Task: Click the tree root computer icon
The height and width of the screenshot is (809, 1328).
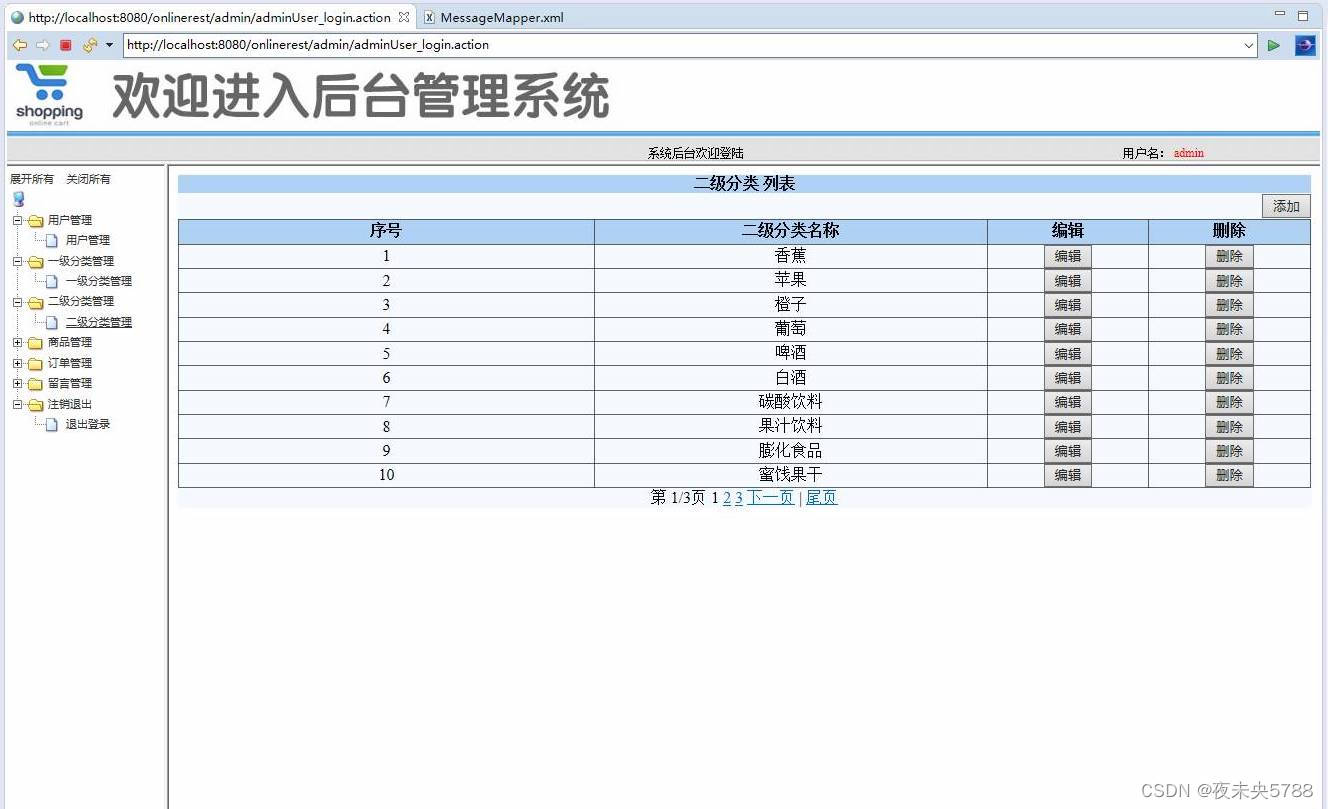Action: 18,199
